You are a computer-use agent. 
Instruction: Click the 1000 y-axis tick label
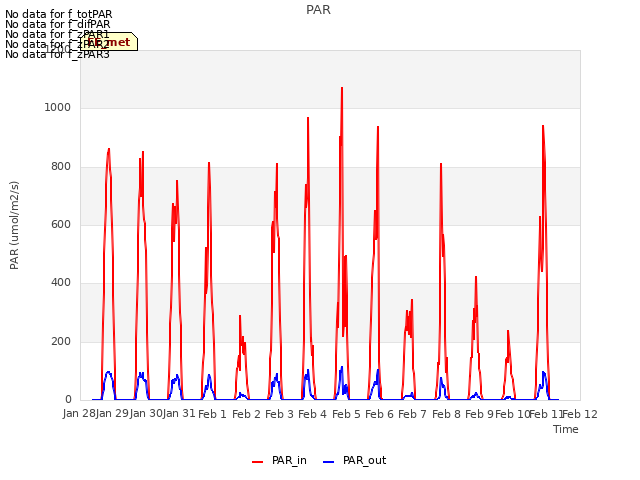pos(58,108)
